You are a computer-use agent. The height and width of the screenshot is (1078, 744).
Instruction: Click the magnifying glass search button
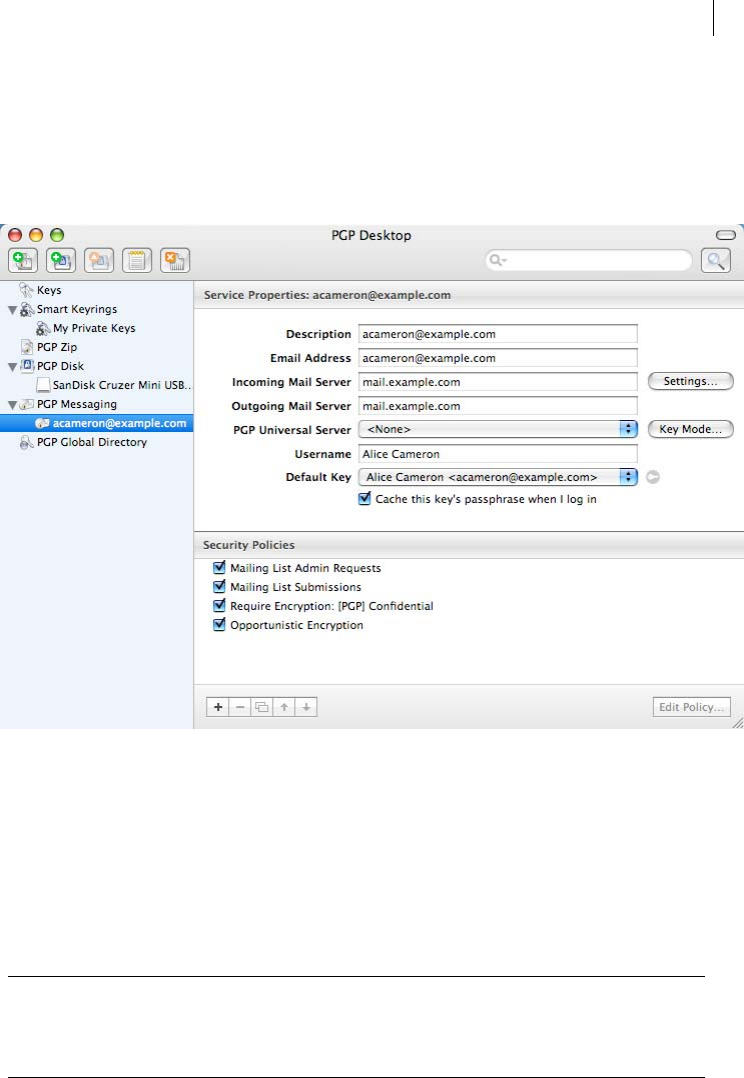point(716,261)
